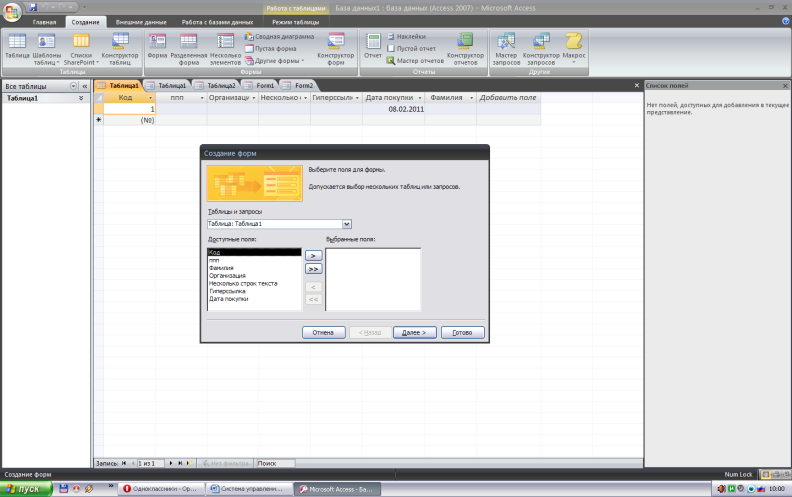This screenshot has width=792, height=497.
Task: Open Списки SharePoint in the ribbon
Action: (x=81, y=49)
